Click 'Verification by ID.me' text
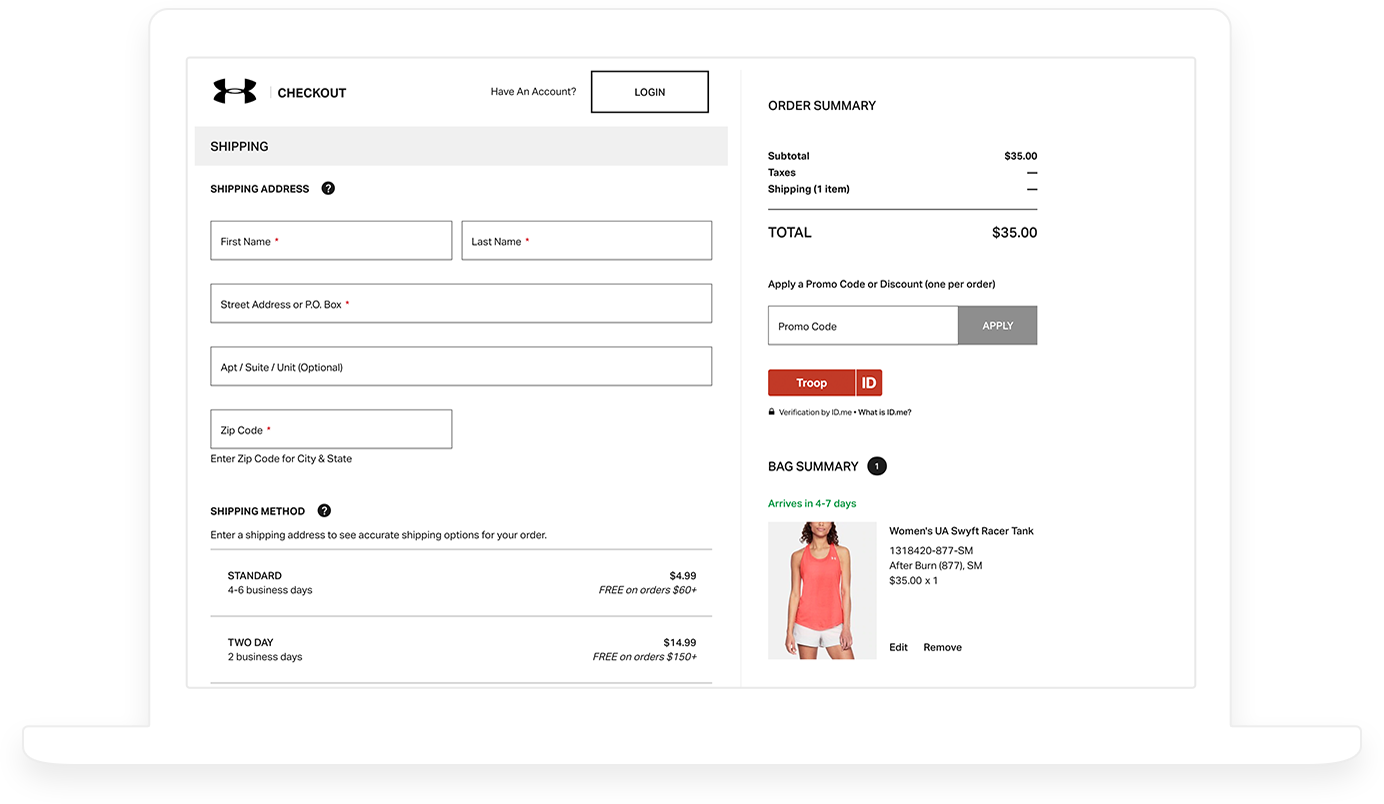Image resolution: width=1384 pixels, height=804 pixels. pyautogui.click(x=816, y=412)
